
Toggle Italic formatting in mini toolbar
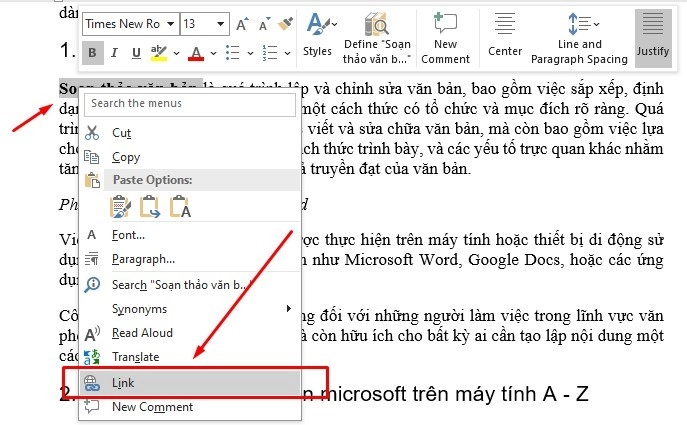[114, 53]
